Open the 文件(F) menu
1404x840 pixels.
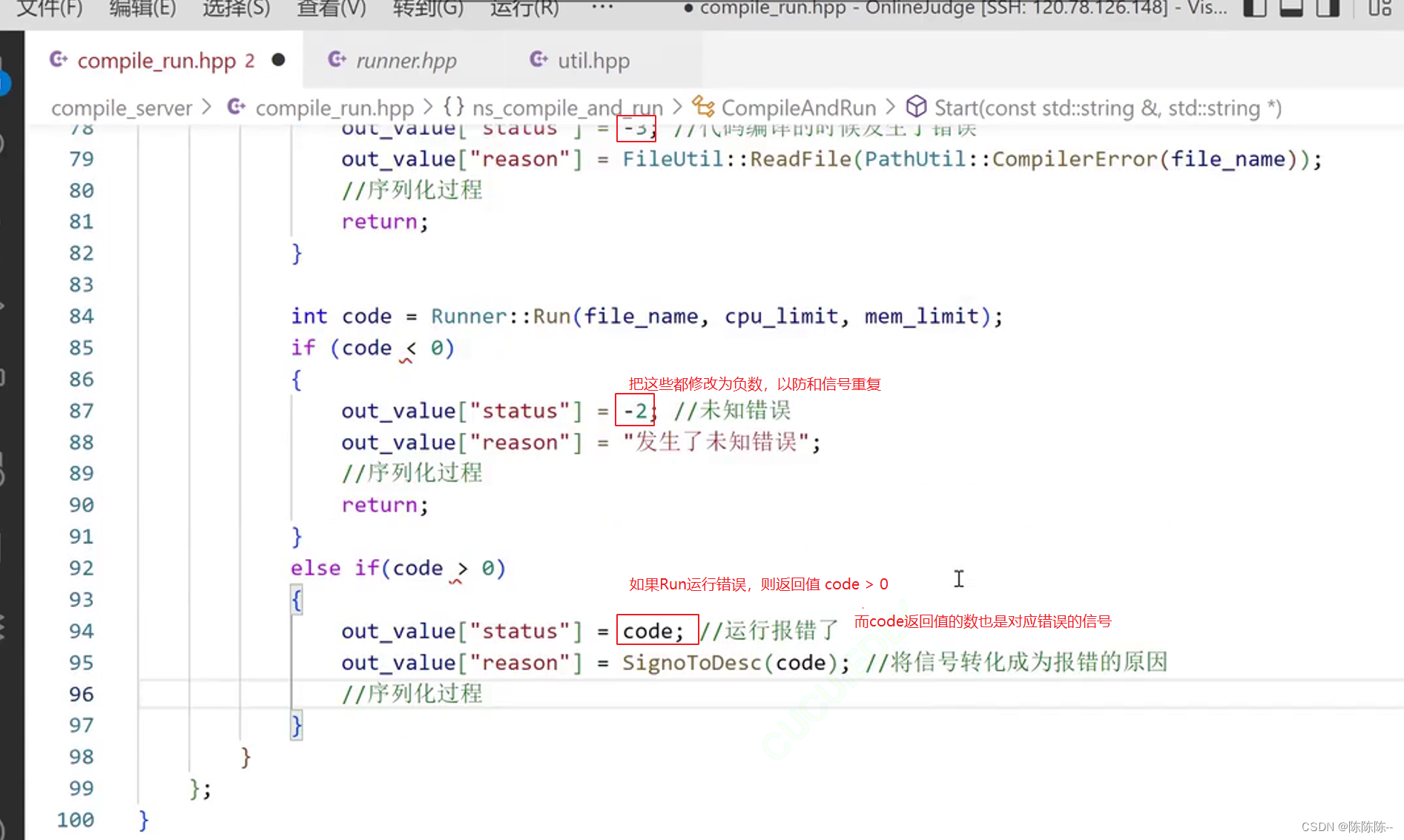[x=49, y=8]
